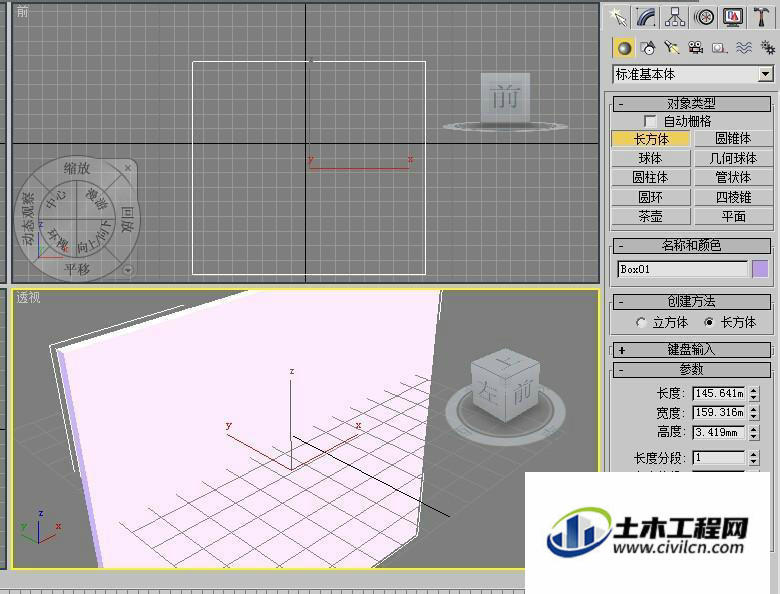Image resolution: width=780 pixels, height=594 pixels.
Task: Click the 宽度 spinner arrows
Action: [x=754, y=412]
